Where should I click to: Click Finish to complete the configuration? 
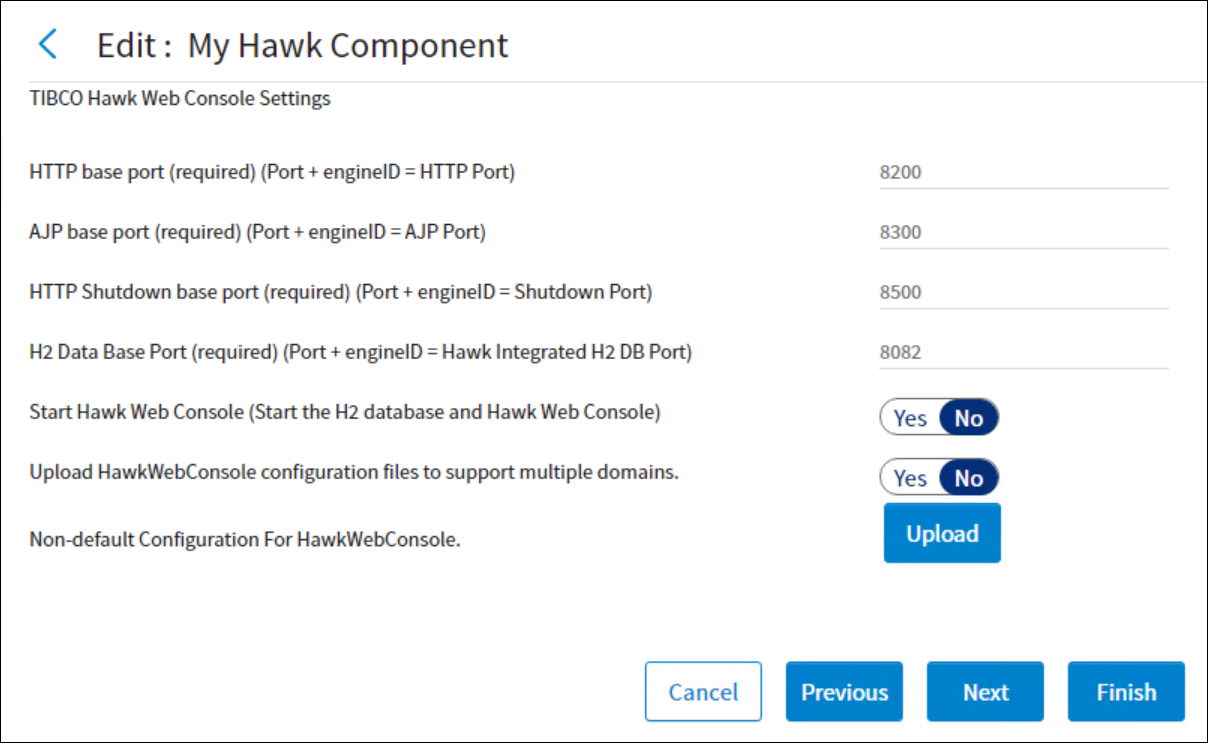point(1126,692)
